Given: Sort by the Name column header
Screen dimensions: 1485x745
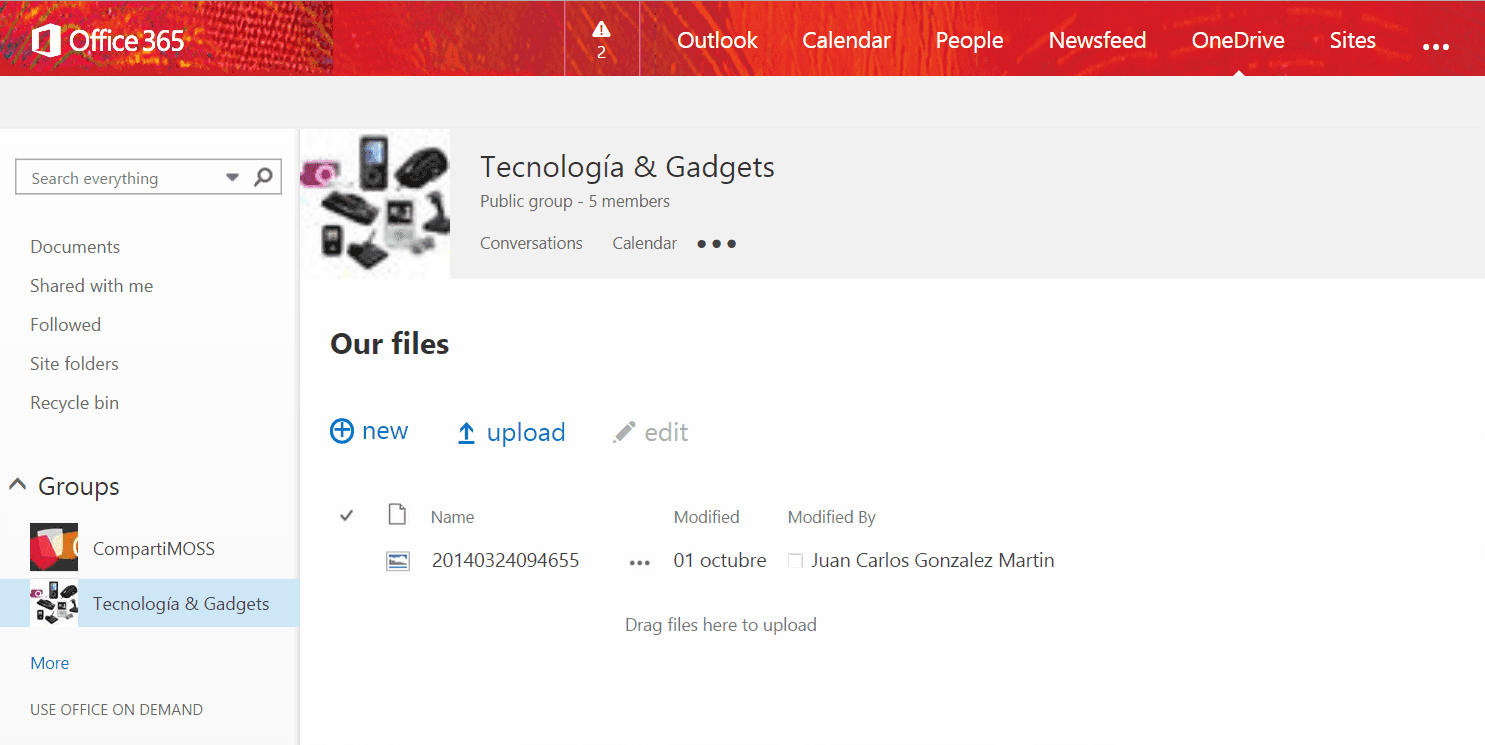Looking at the screenshot, I should (452, 517).
